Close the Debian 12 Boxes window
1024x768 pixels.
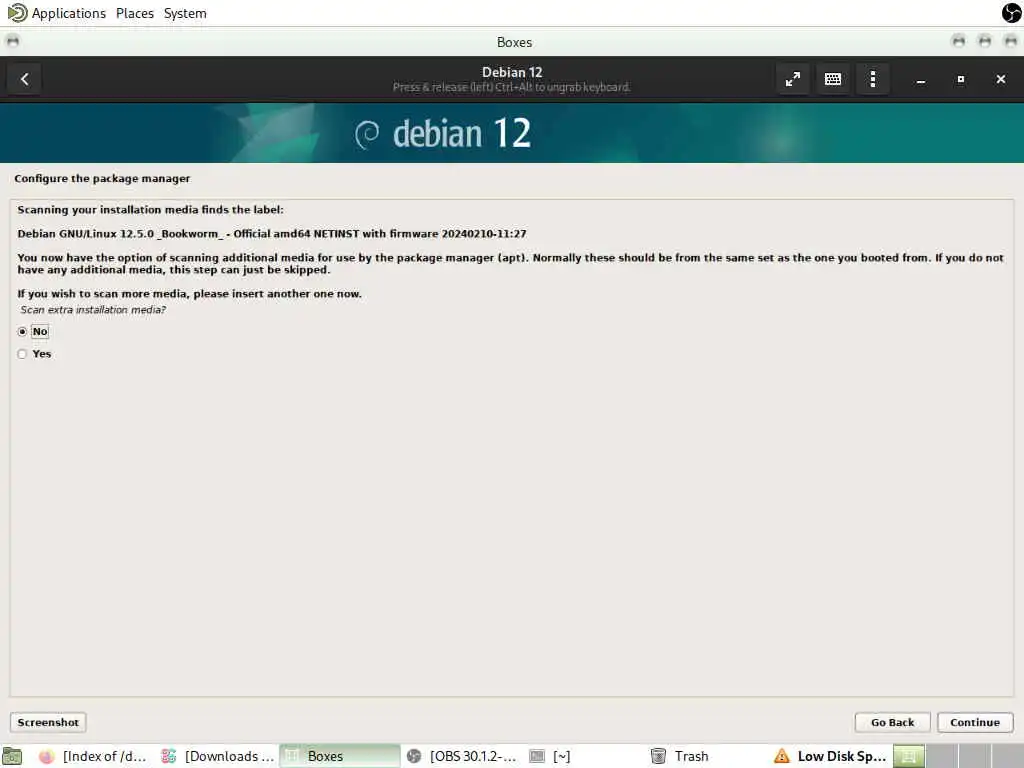pos(1000,79)
